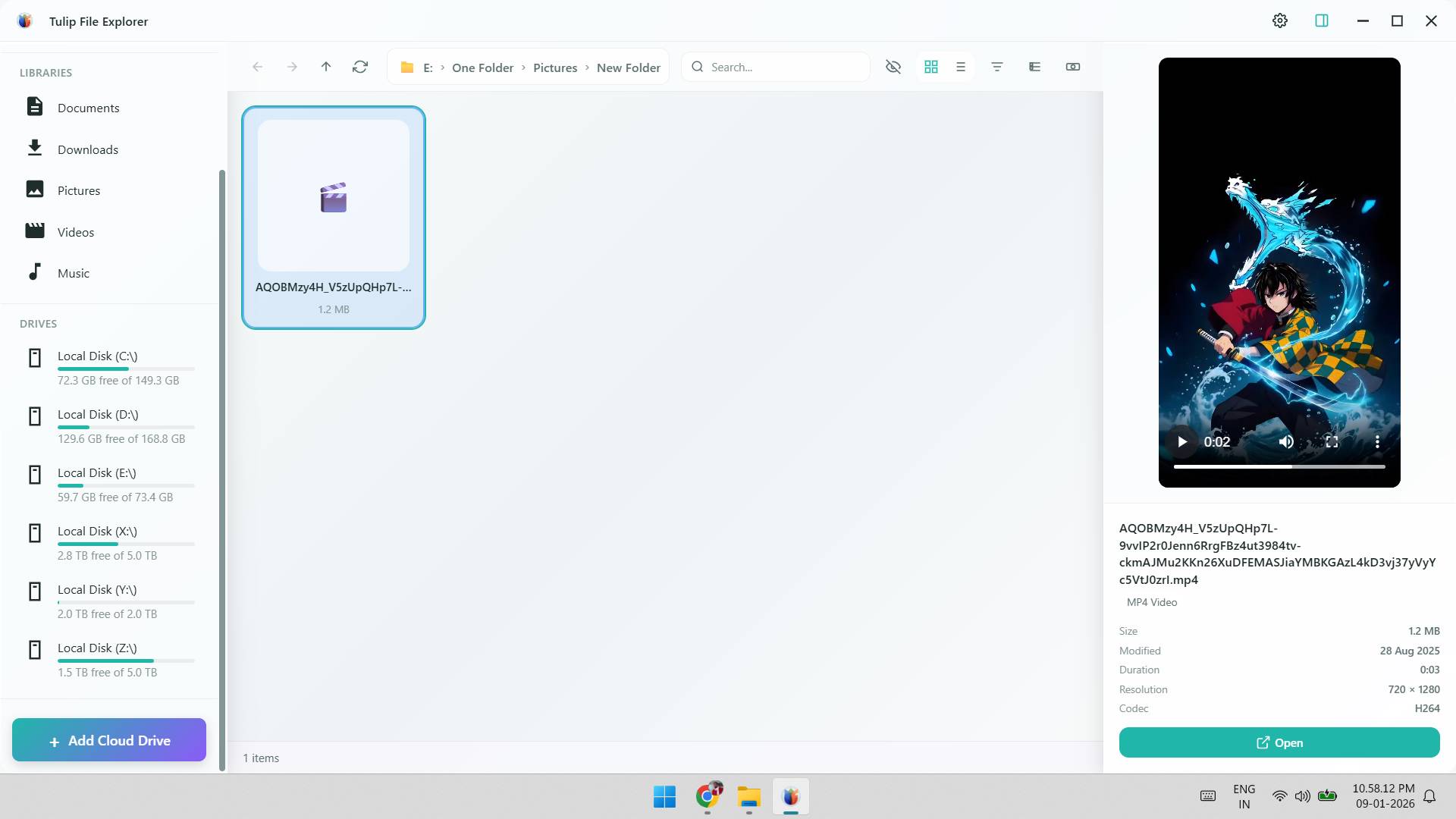Click the tree view icon in toolbar
The height and width of the screenshot is (819, 1456).
[x=1034, y=67]
